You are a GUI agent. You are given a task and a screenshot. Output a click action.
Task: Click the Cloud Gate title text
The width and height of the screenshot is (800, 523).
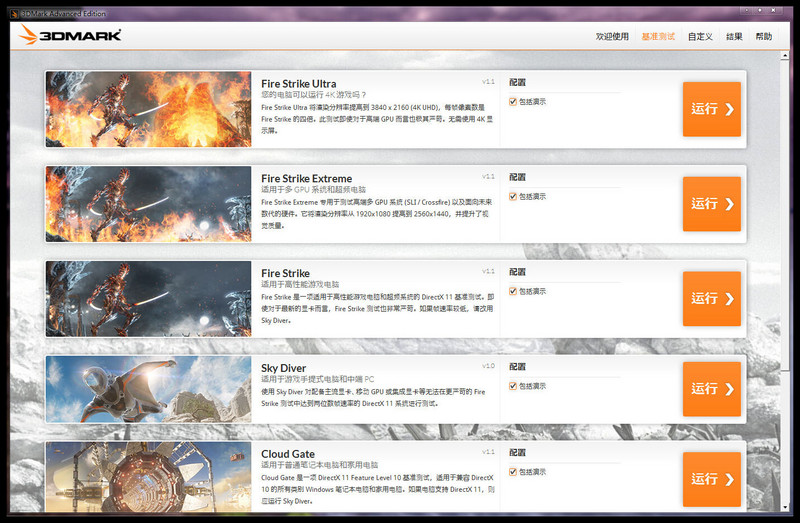point(288,454)
